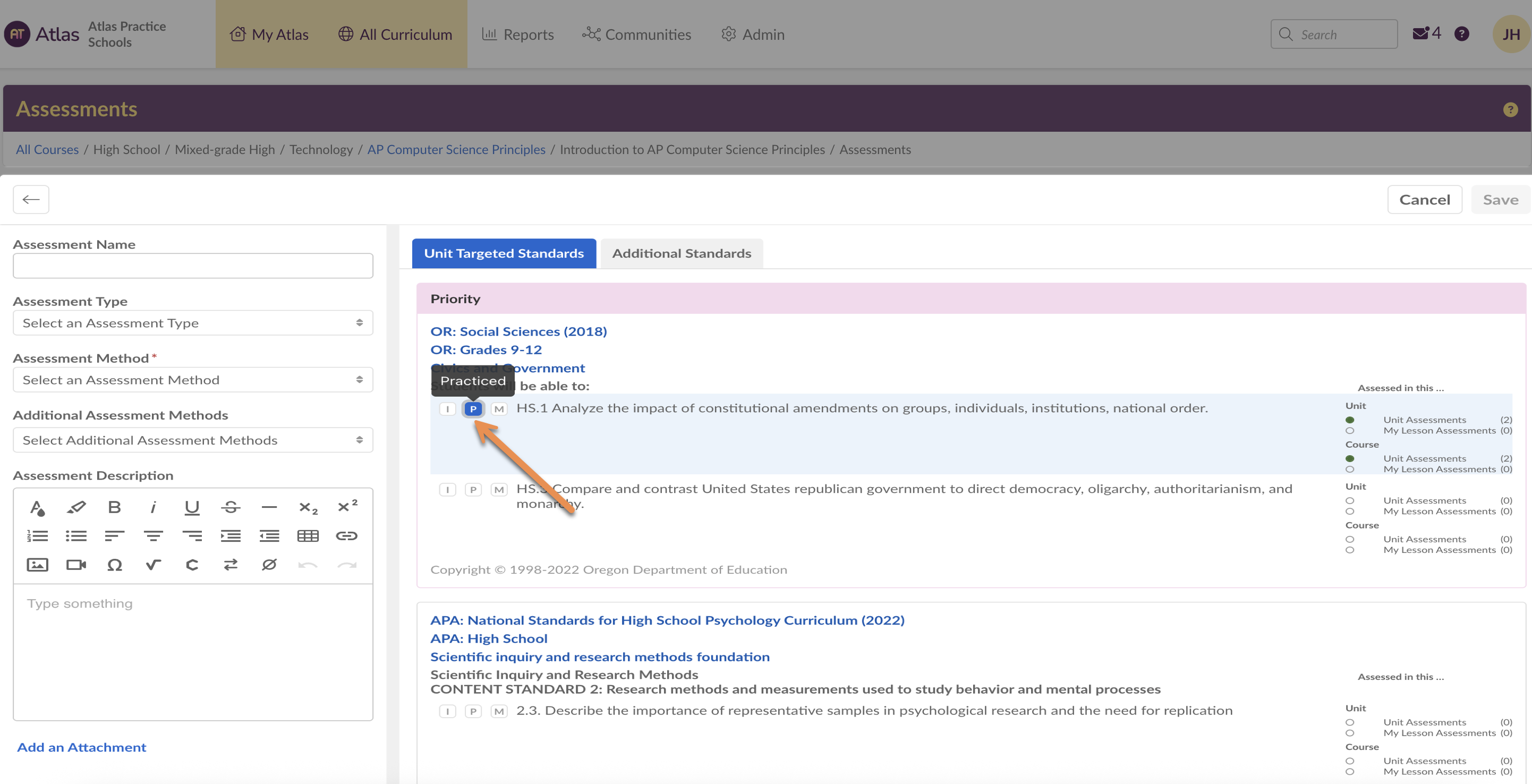Image resolution: width=1532 pixels, height=784 pixels.
Task: Click the Insert Video icon
Action: pyautogui.click(x=75, y=565)
